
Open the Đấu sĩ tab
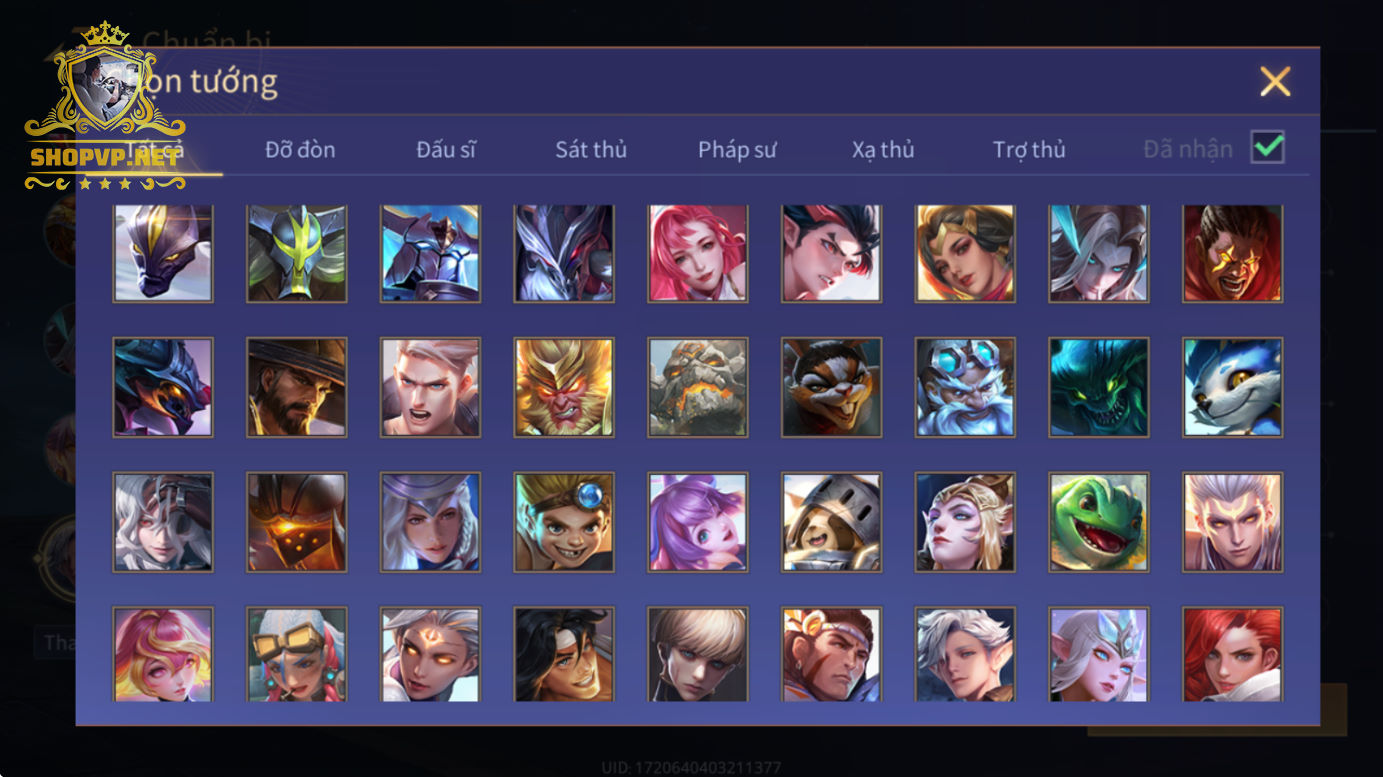pyautogui.click(x=446, y=150)
